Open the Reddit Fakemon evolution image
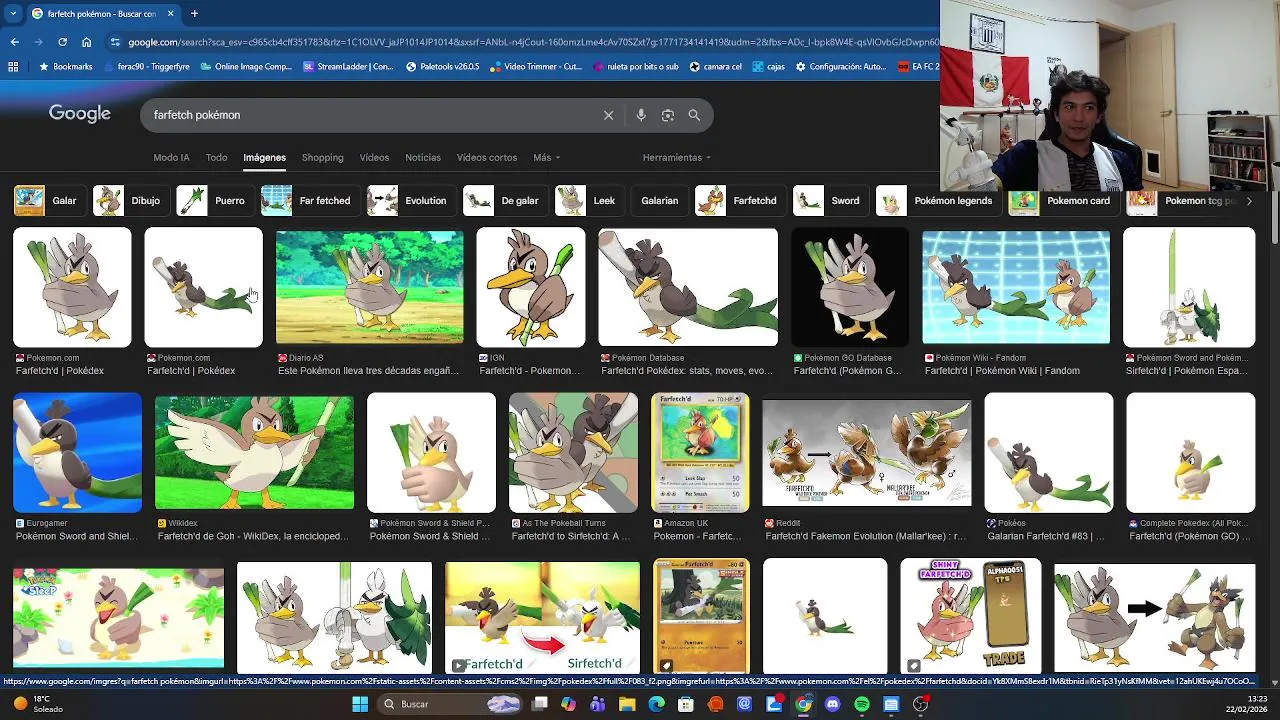The width and height of the screenshot is (1280, 720). click(866, 455)
